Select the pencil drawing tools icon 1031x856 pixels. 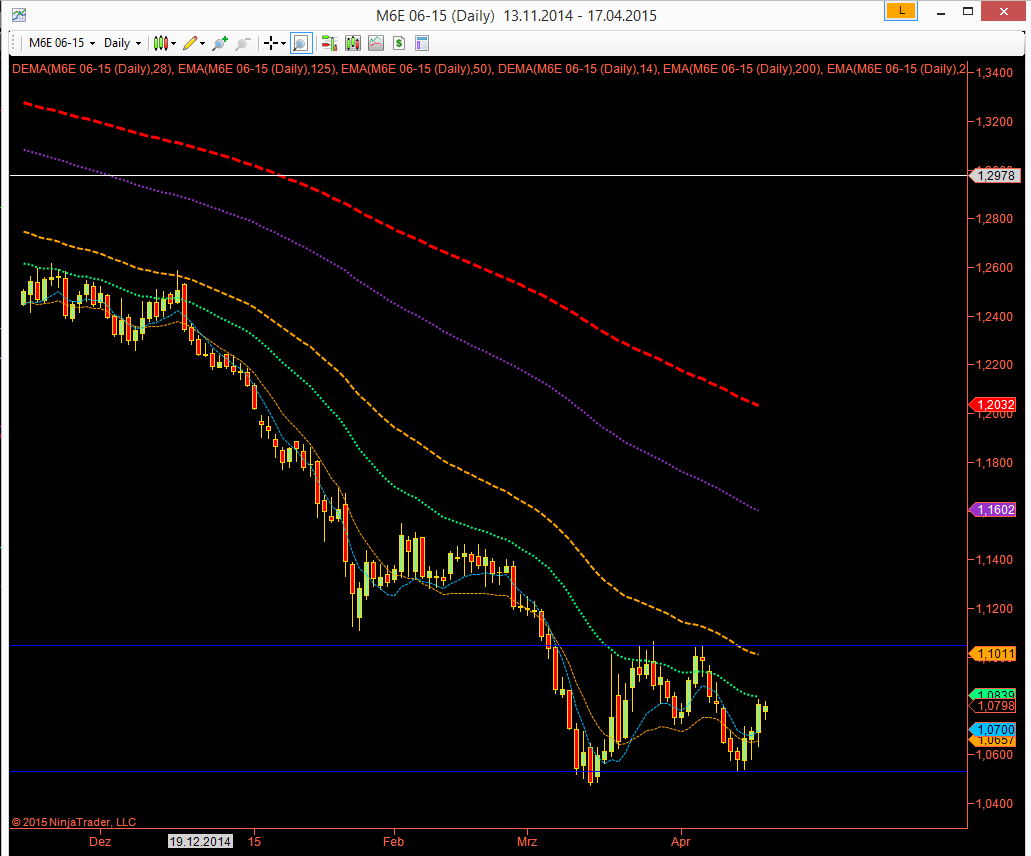coord(190,43)
